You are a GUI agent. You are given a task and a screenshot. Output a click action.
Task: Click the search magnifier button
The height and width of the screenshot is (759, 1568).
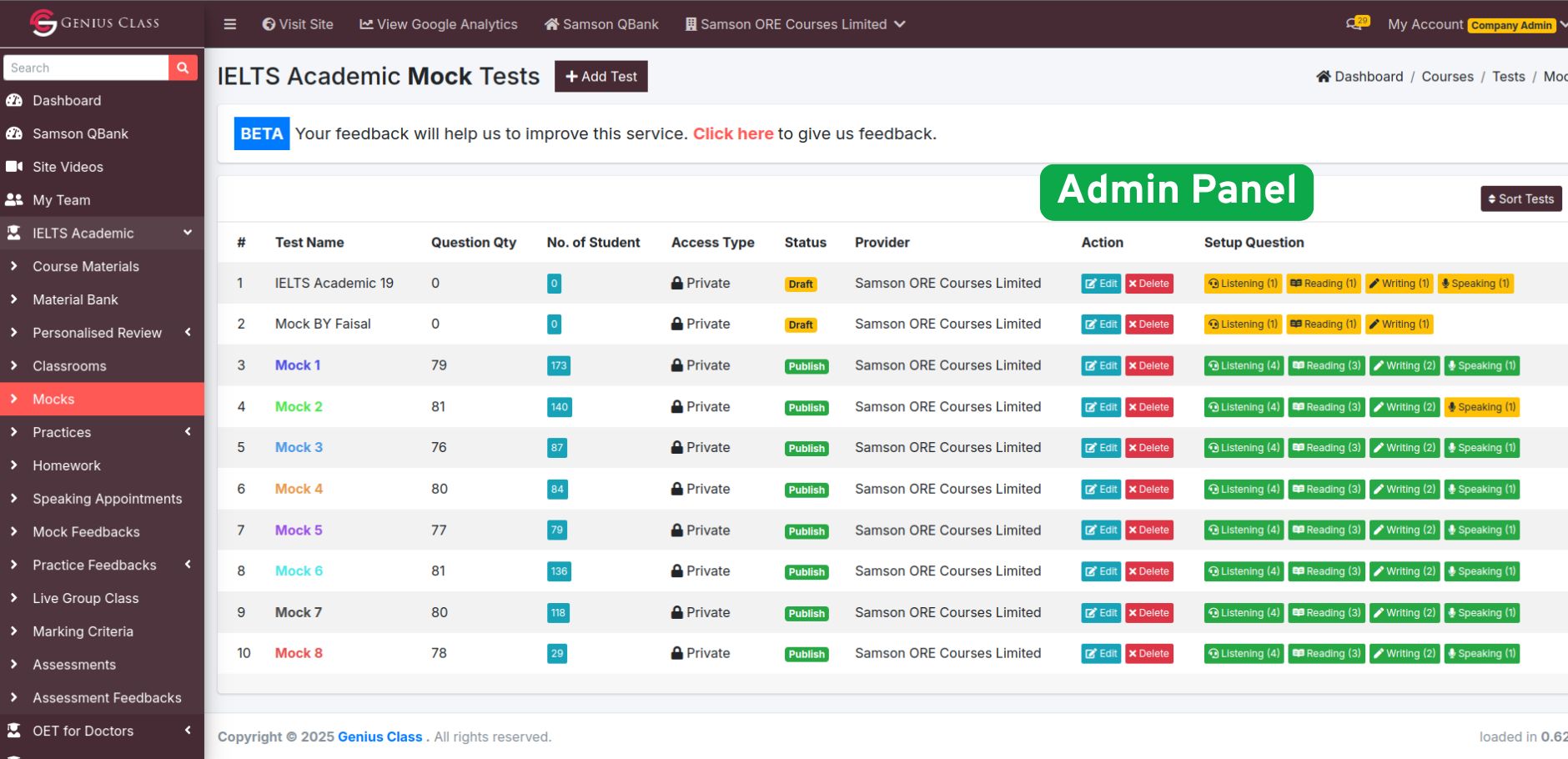tap(183, 68)
